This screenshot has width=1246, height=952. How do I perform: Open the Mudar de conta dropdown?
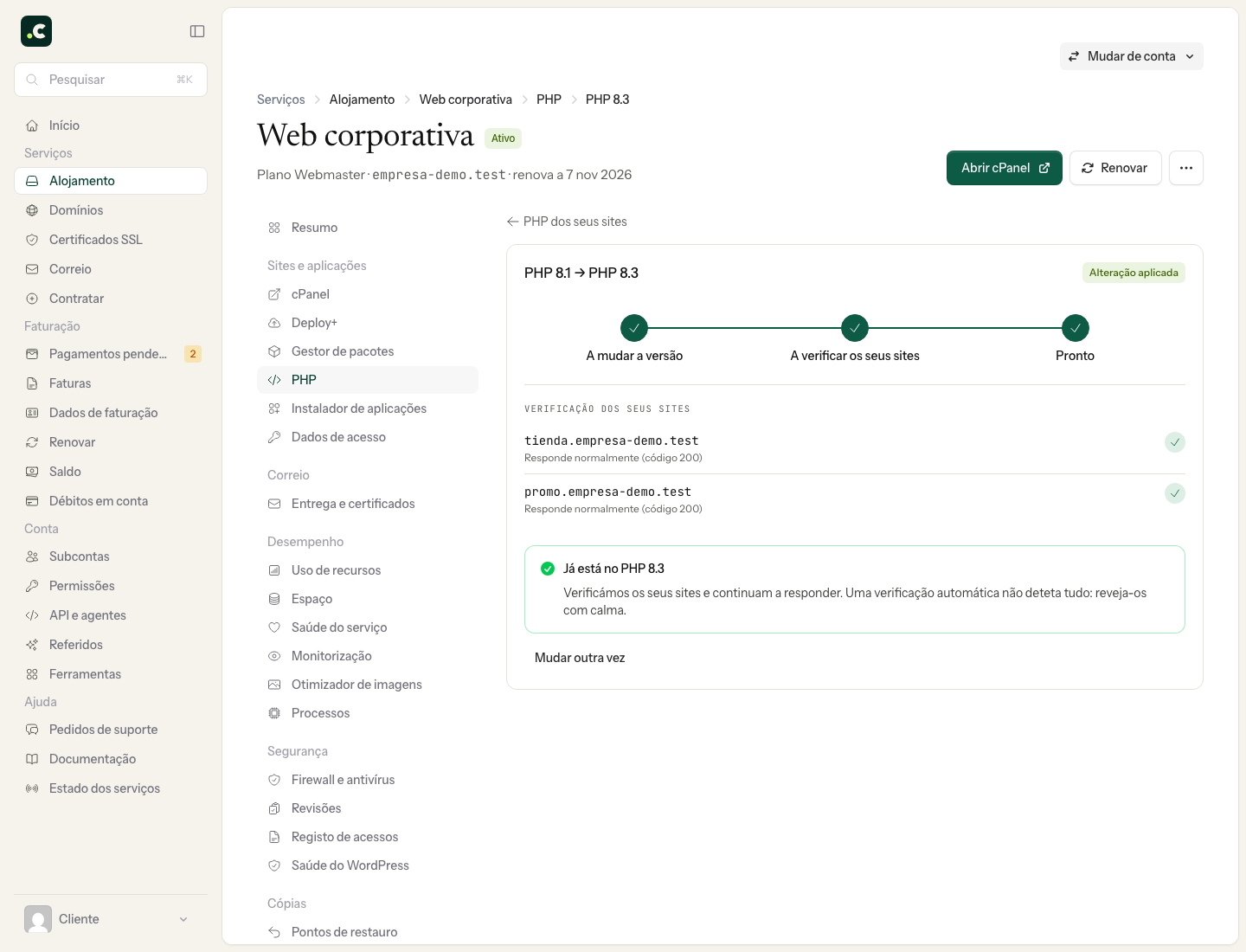tap(1132, 56)
